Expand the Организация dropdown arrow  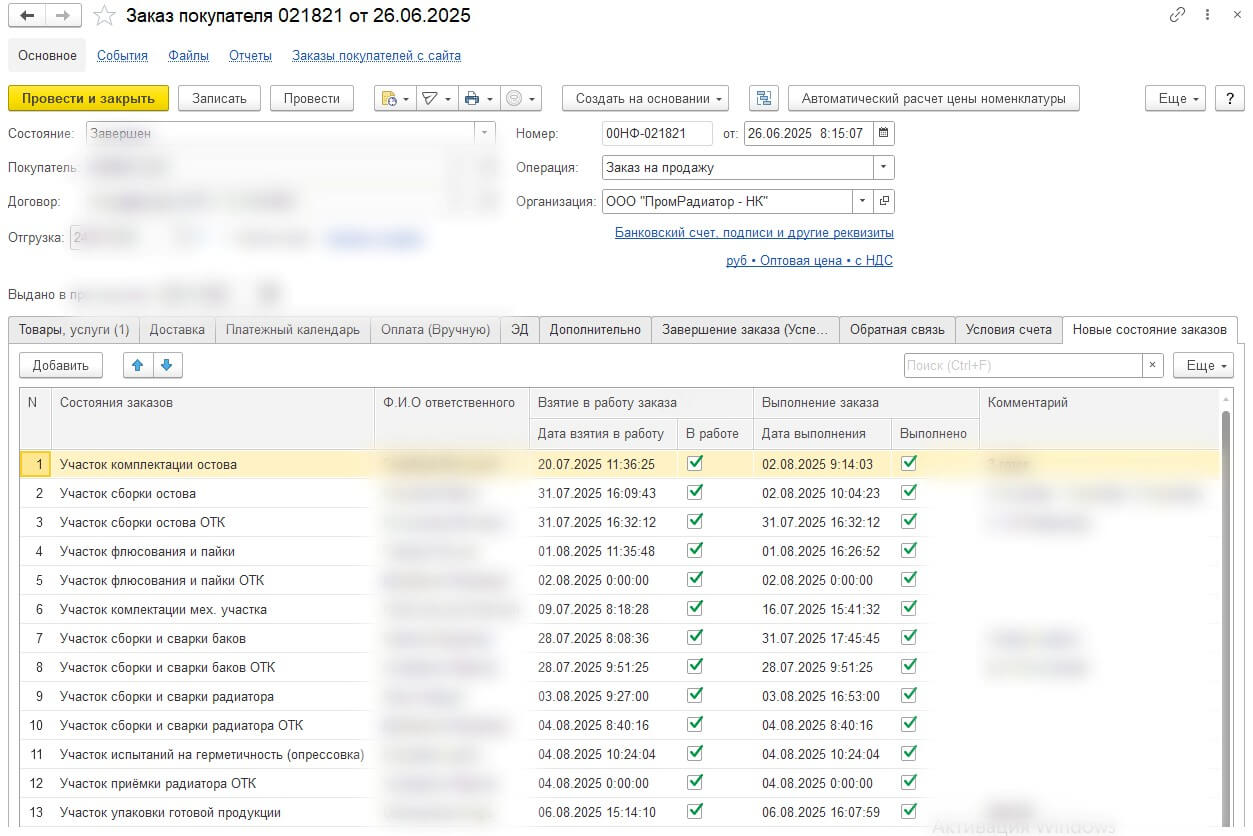[862, 201]
